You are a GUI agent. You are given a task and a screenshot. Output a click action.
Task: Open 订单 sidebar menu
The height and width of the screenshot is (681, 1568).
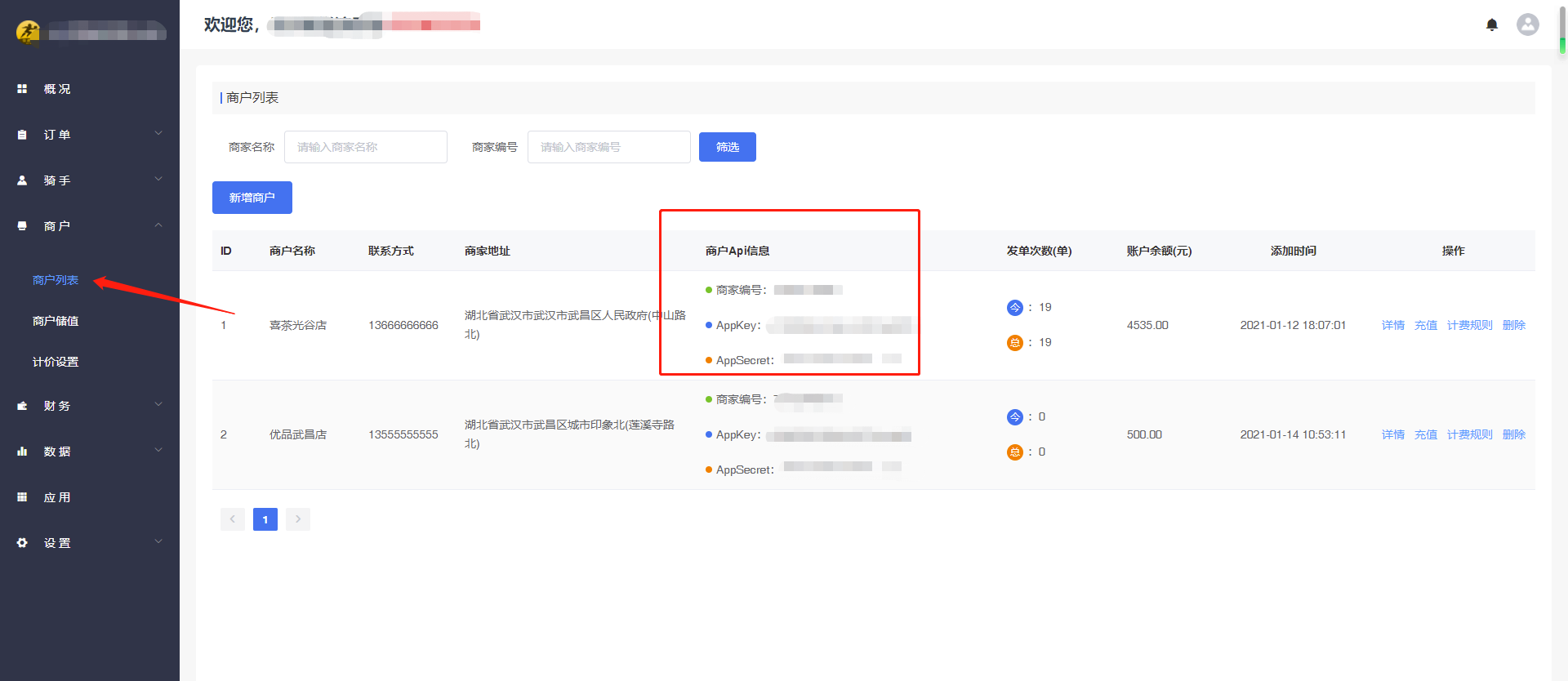[90, 135]
